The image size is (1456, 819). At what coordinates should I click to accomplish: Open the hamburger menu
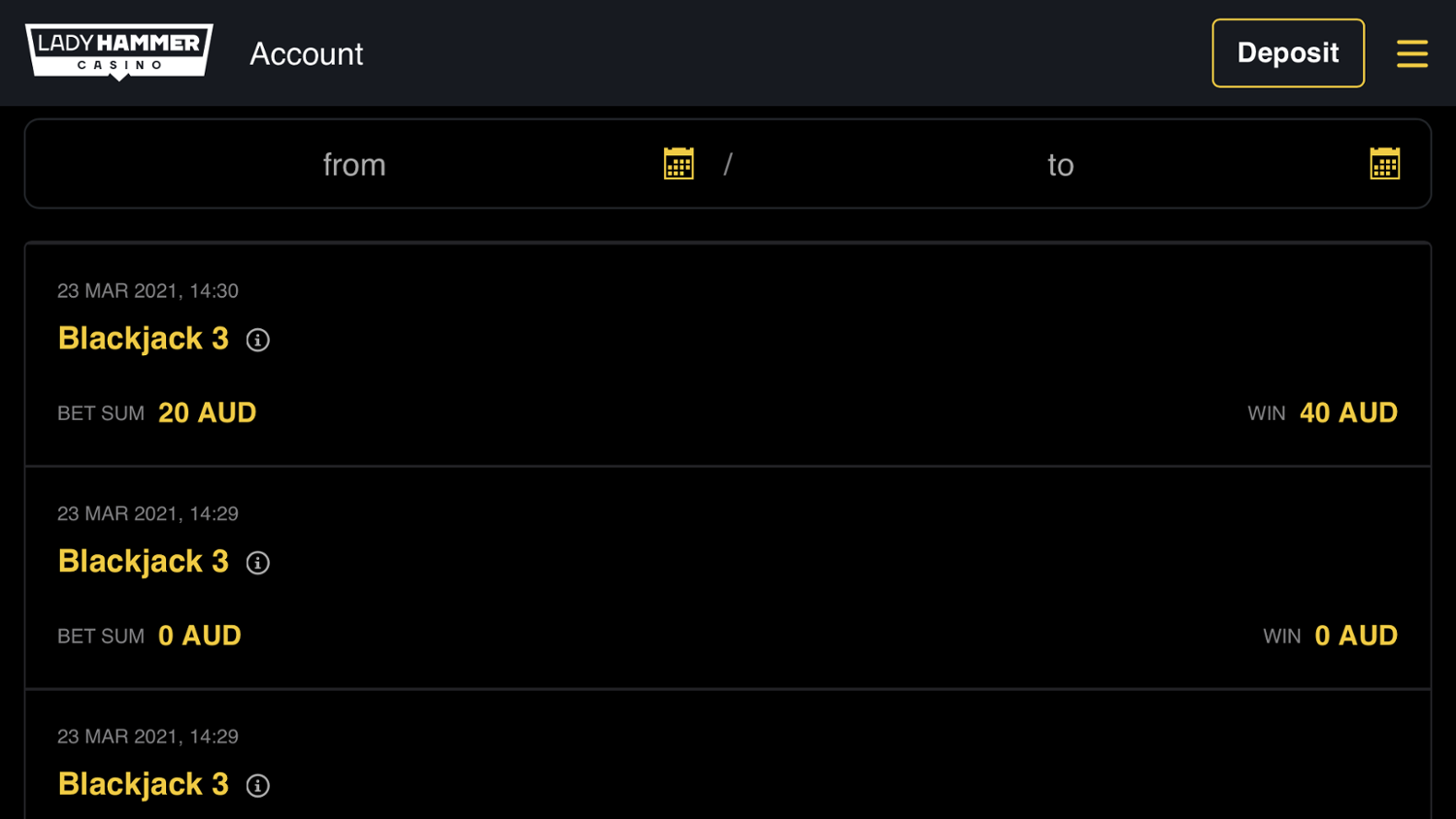click(x=1411, y=53)
